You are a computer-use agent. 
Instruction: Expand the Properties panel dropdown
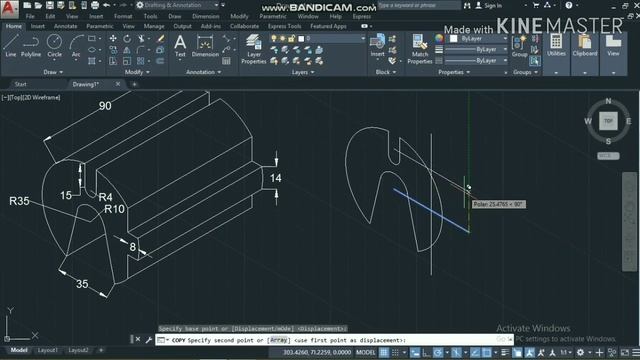[x=454, y=72]
